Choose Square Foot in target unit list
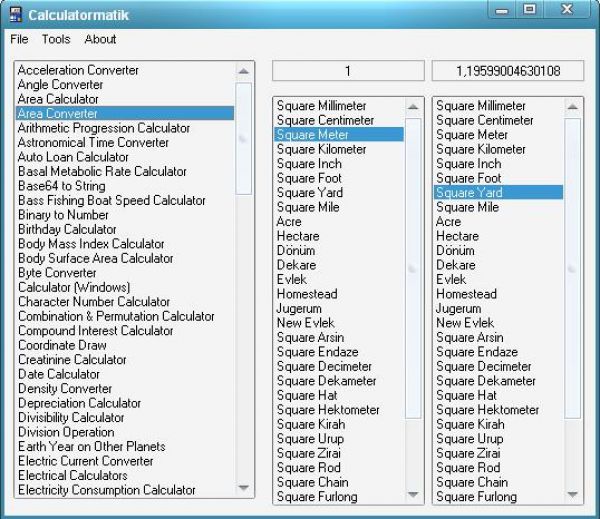Screen dimensions: 600x519 pos(499,178)
